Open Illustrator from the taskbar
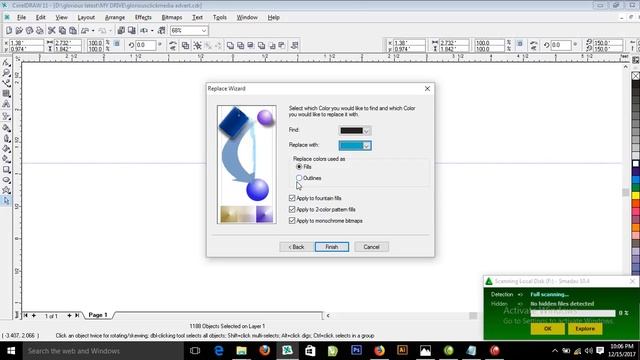 402,350
